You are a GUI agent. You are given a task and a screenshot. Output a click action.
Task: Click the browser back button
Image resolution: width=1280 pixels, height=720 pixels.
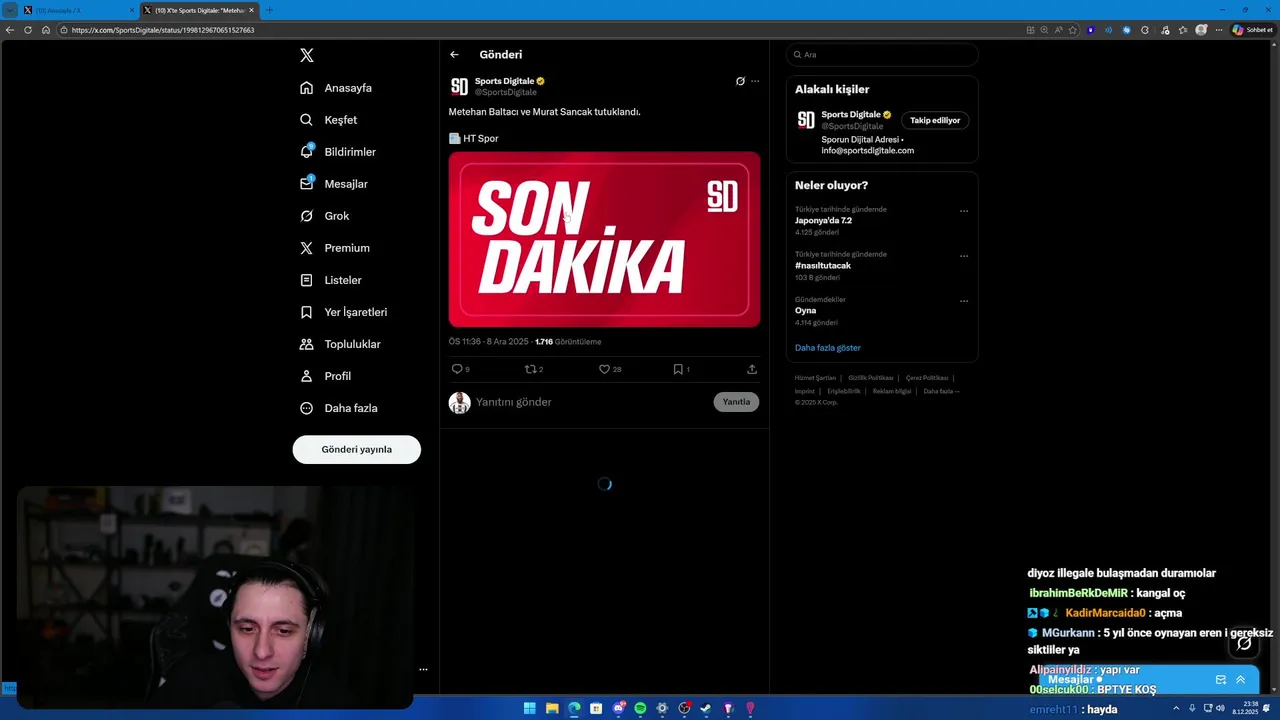10,30
